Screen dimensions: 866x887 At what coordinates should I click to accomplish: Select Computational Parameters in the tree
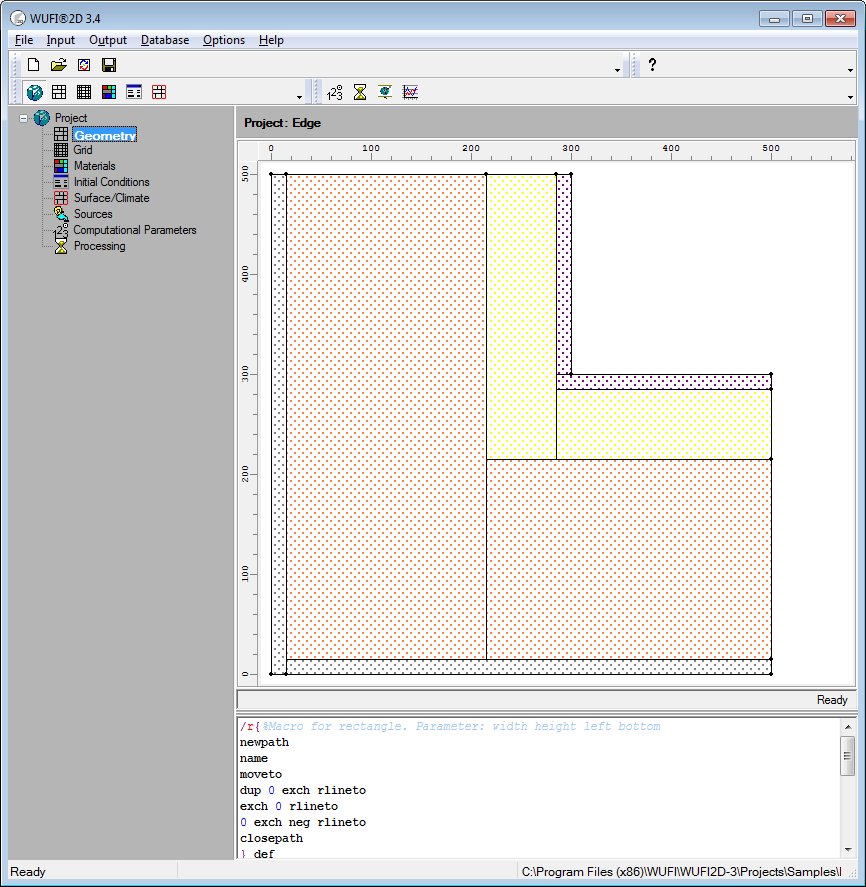[x=135, y=230]
